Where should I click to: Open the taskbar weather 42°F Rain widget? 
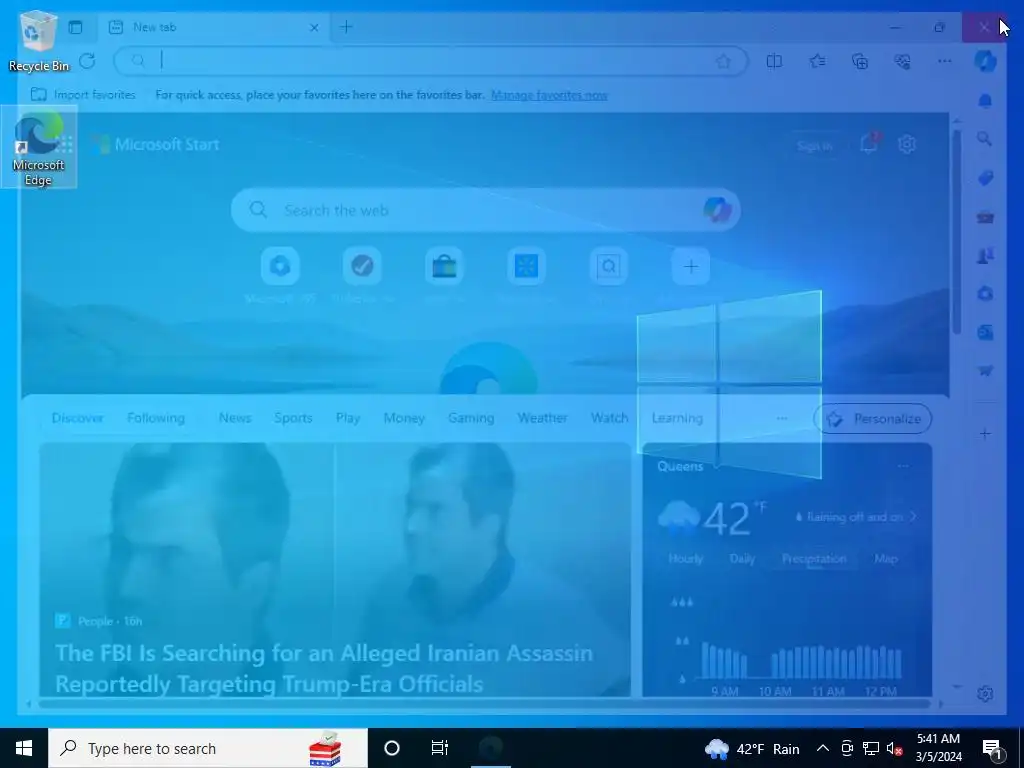753,748
